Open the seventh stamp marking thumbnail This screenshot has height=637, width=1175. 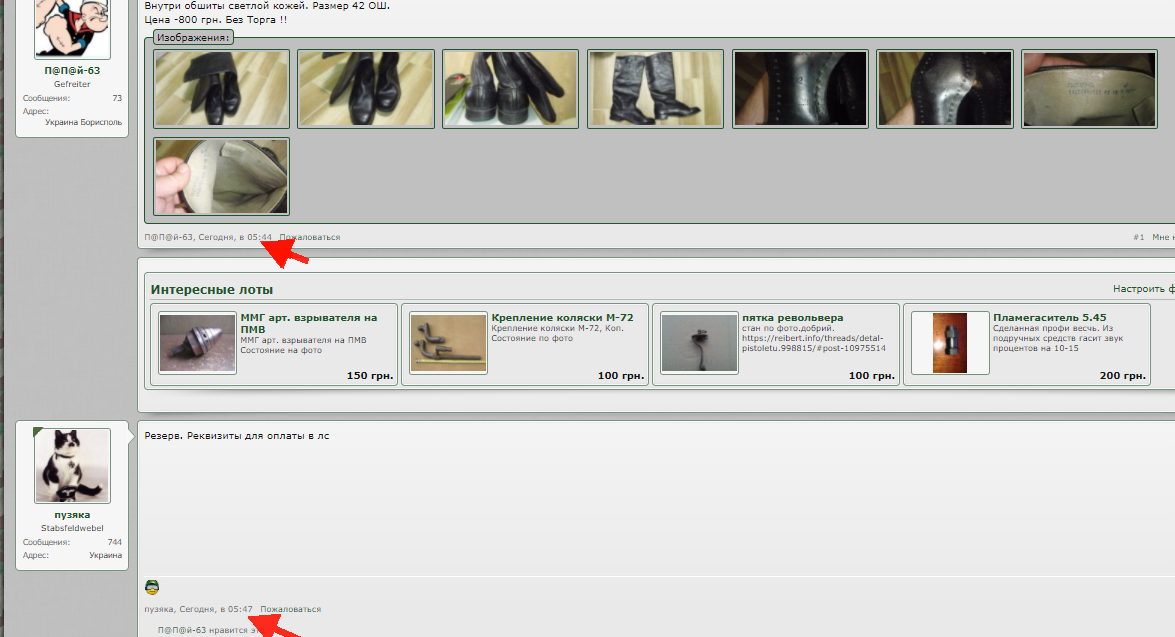pyautogui.click(x=1090, y=89)
